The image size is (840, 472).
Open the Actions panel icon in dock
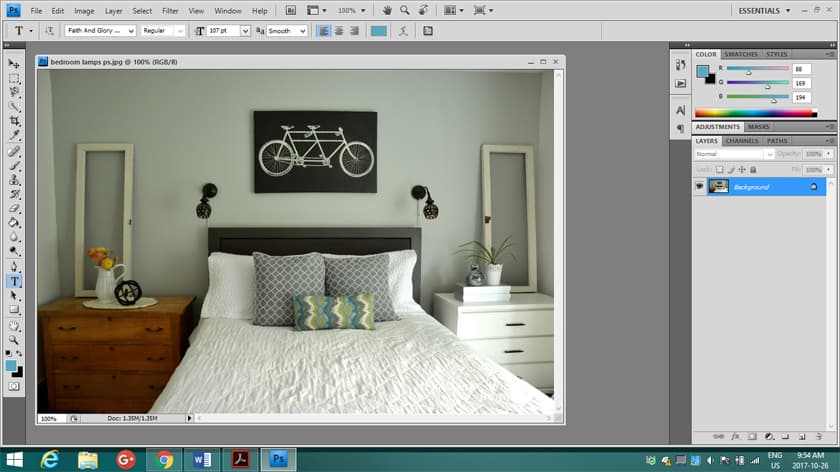tap(680, 84)
